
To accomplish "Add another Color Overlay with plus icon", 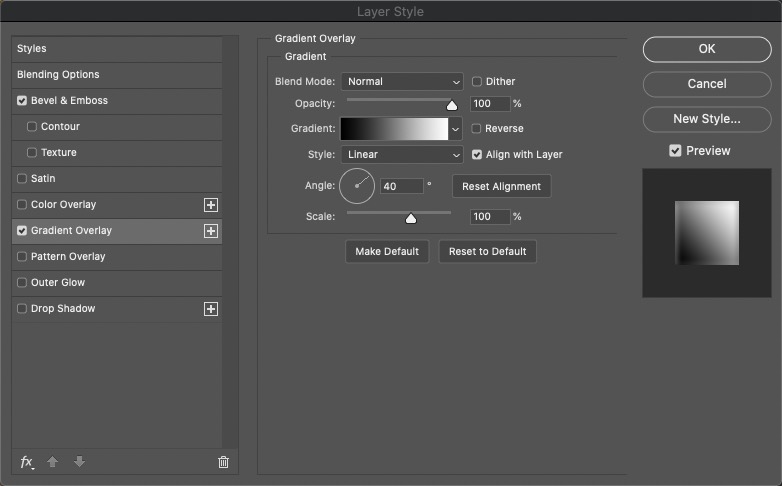I will point(211,205).
